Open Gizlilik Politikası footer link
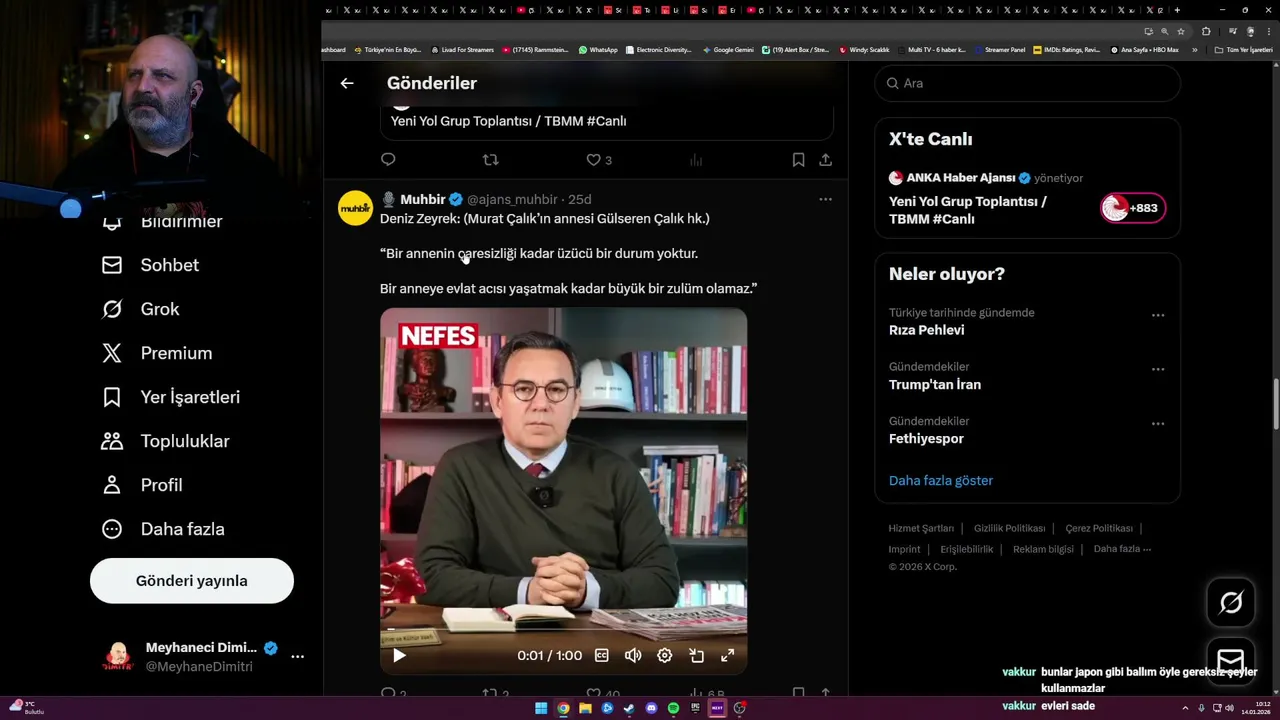The image size is (1280, 720). (1009, 528)
